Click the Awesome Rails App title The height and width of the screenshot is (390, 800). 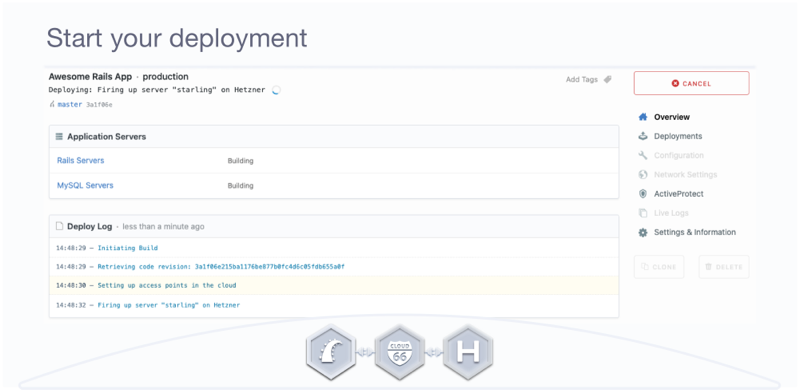(x=90, y=77)
